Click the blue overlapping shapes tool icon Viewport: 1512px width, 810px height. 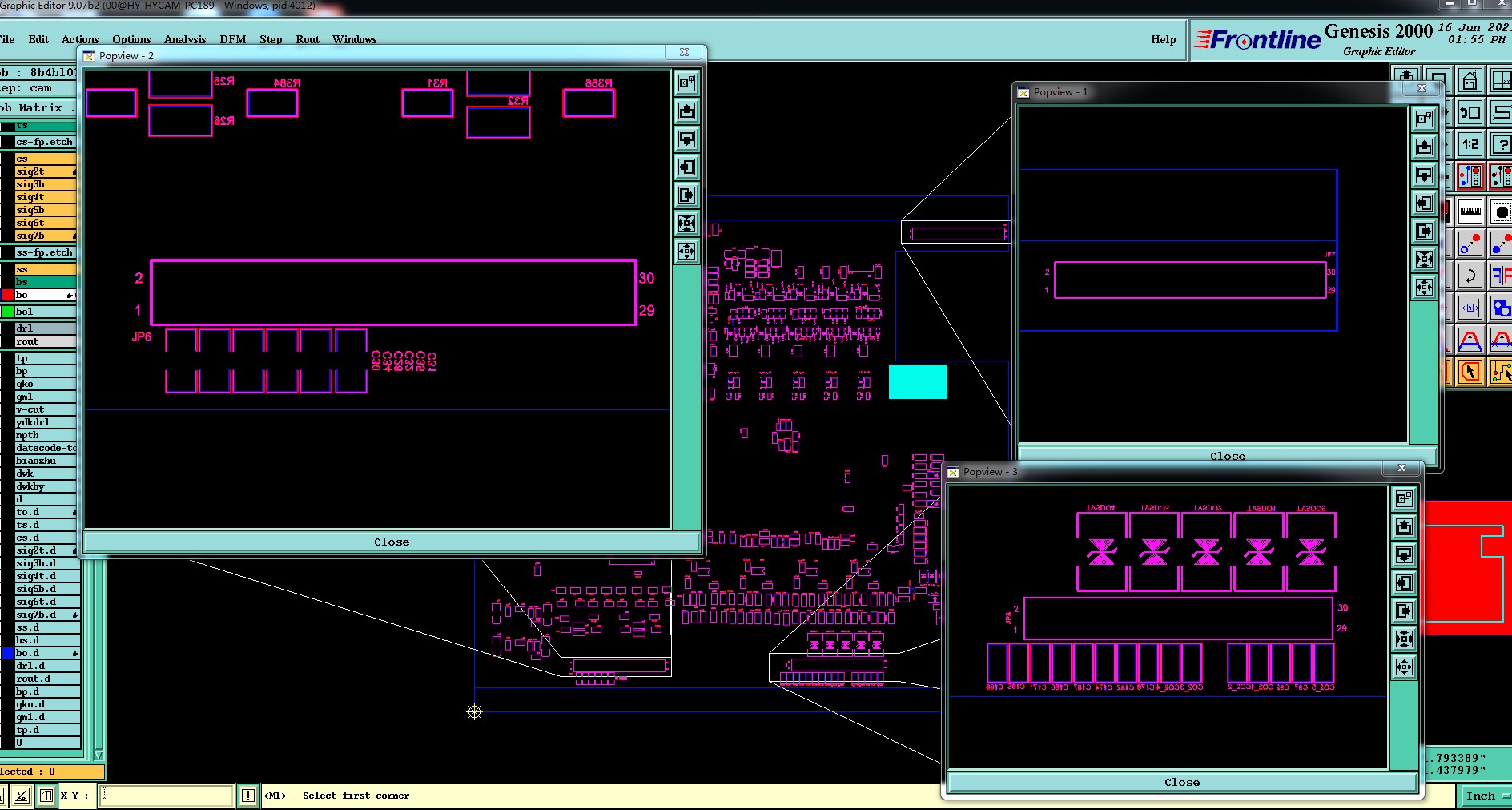pyautogui.click(x=1501, y=308)
